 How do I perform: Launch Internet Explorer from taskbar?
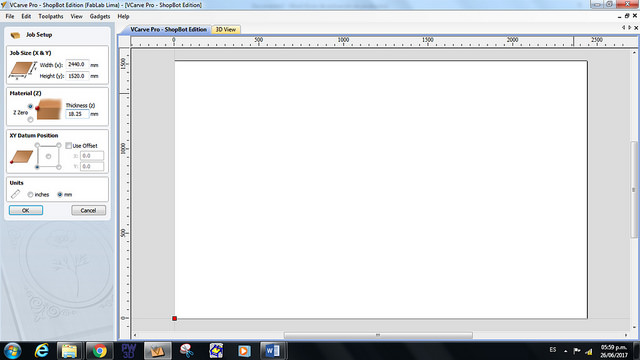click(x=42, y=351)
